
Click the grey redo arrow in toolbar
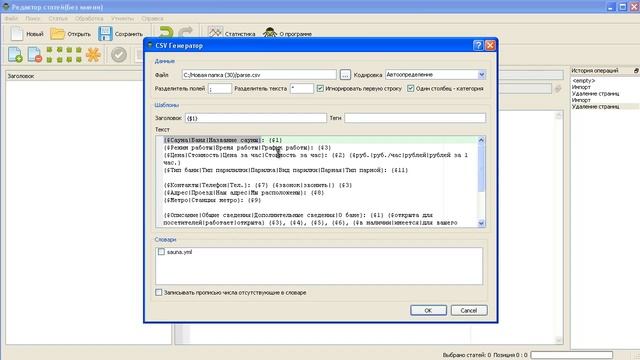tap(185, 32)
